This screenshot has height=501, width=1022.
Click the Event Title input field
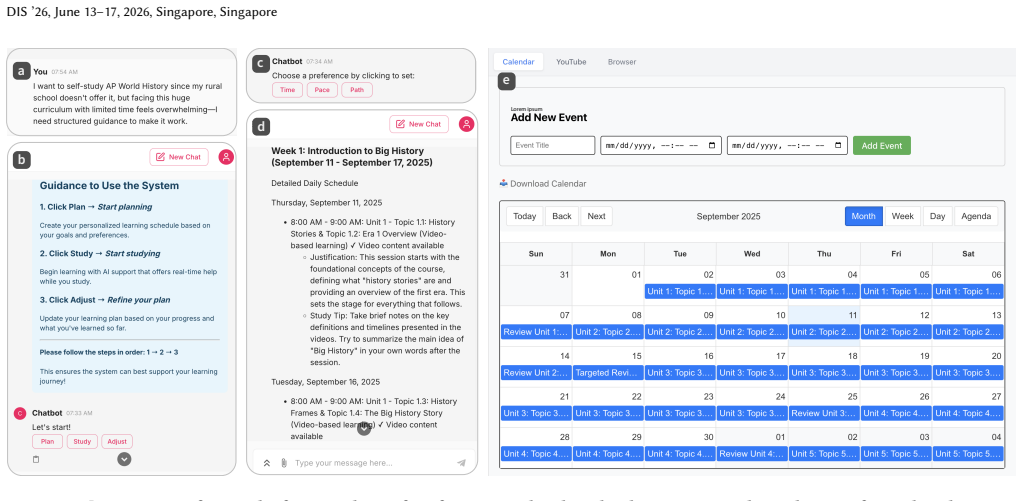(x=553, y=145)
